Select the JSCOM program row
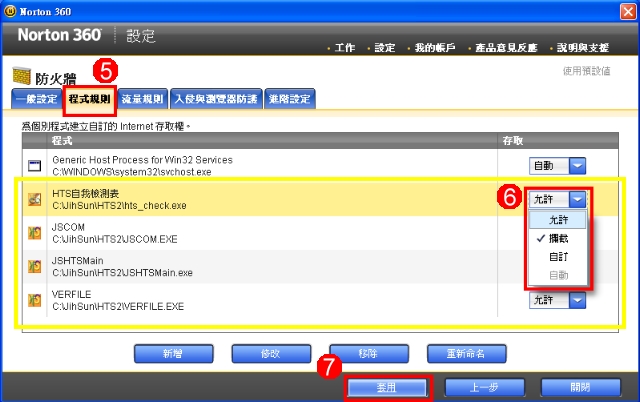Screen dimensions: 640x402 [320, 233]
